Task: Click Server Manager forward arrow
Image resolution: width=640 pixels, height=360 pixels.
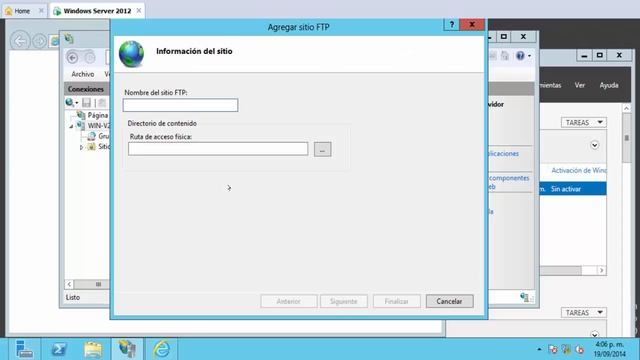Action: pos(40,41)
